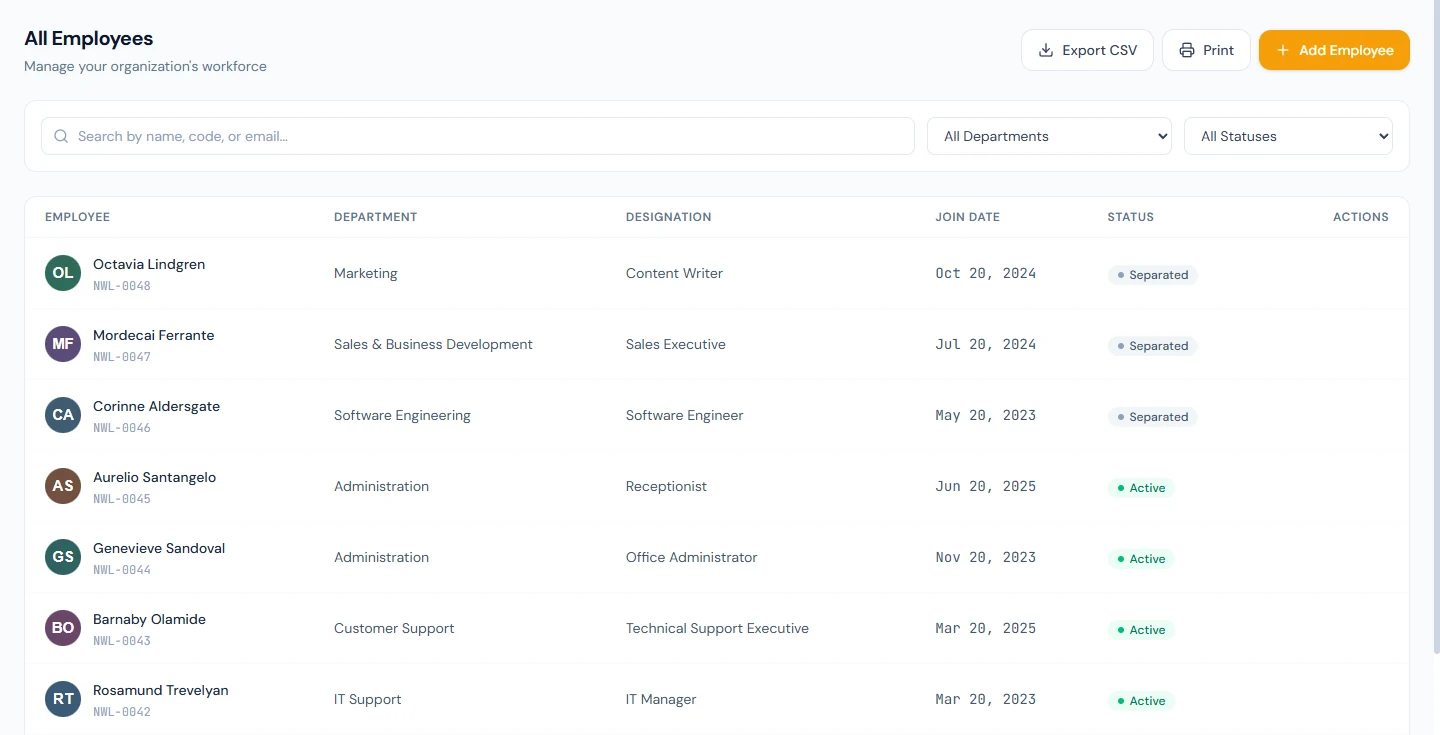The width and height of the screenshot is (1440, 735).
Task: Click the Status column header
Action: tap(1130, 217)
